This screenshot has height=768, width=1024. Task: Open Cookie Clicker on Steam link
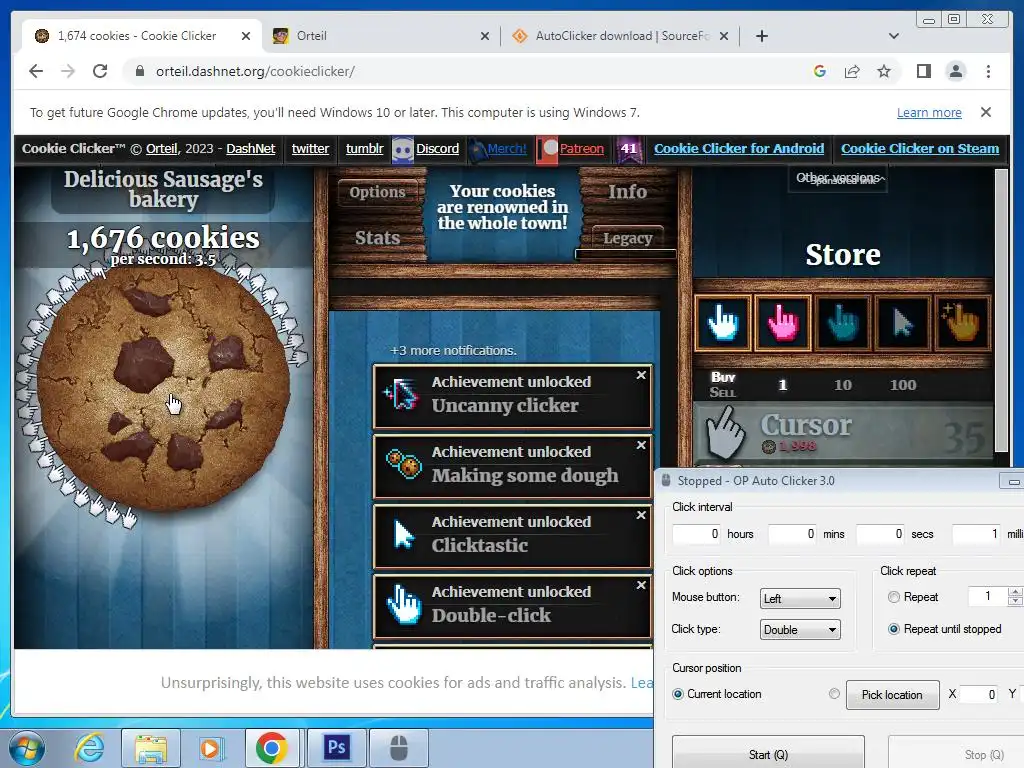920,149
